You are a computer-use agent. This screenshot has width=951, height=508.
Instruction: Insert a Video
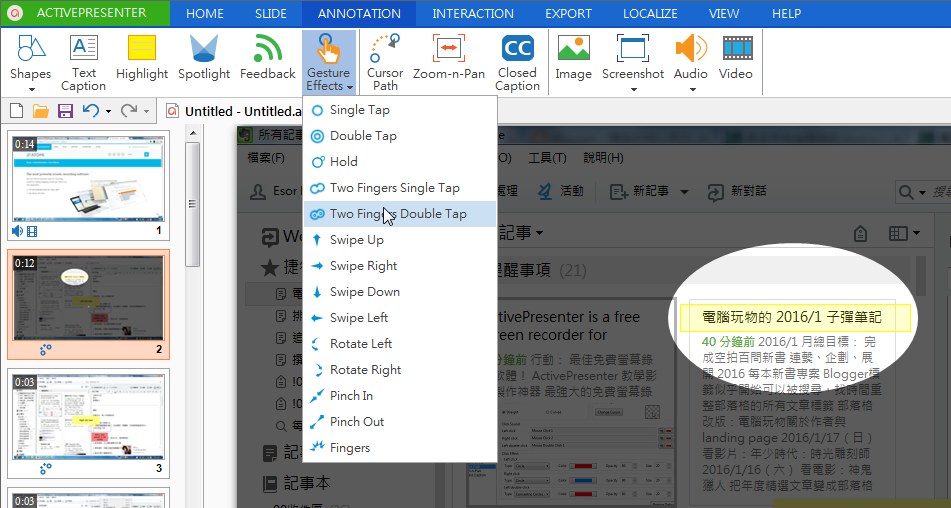pyautogui.click(x=736, y=58)
